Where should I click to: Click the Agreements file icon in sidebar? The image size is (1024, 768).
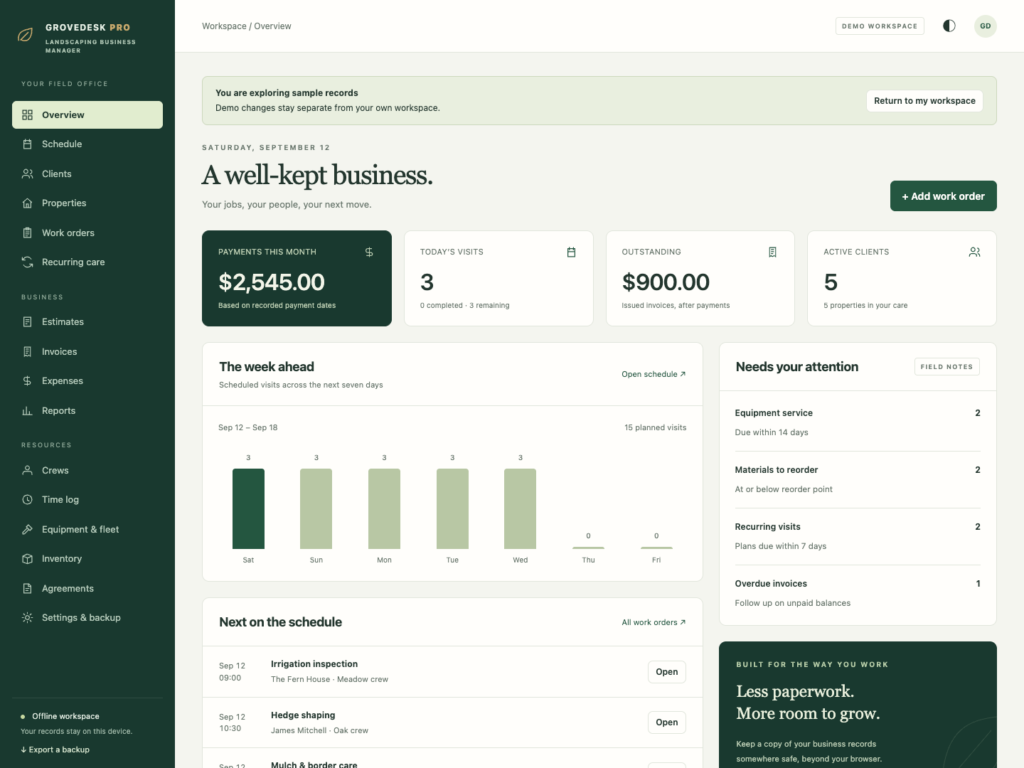point(27,588)
